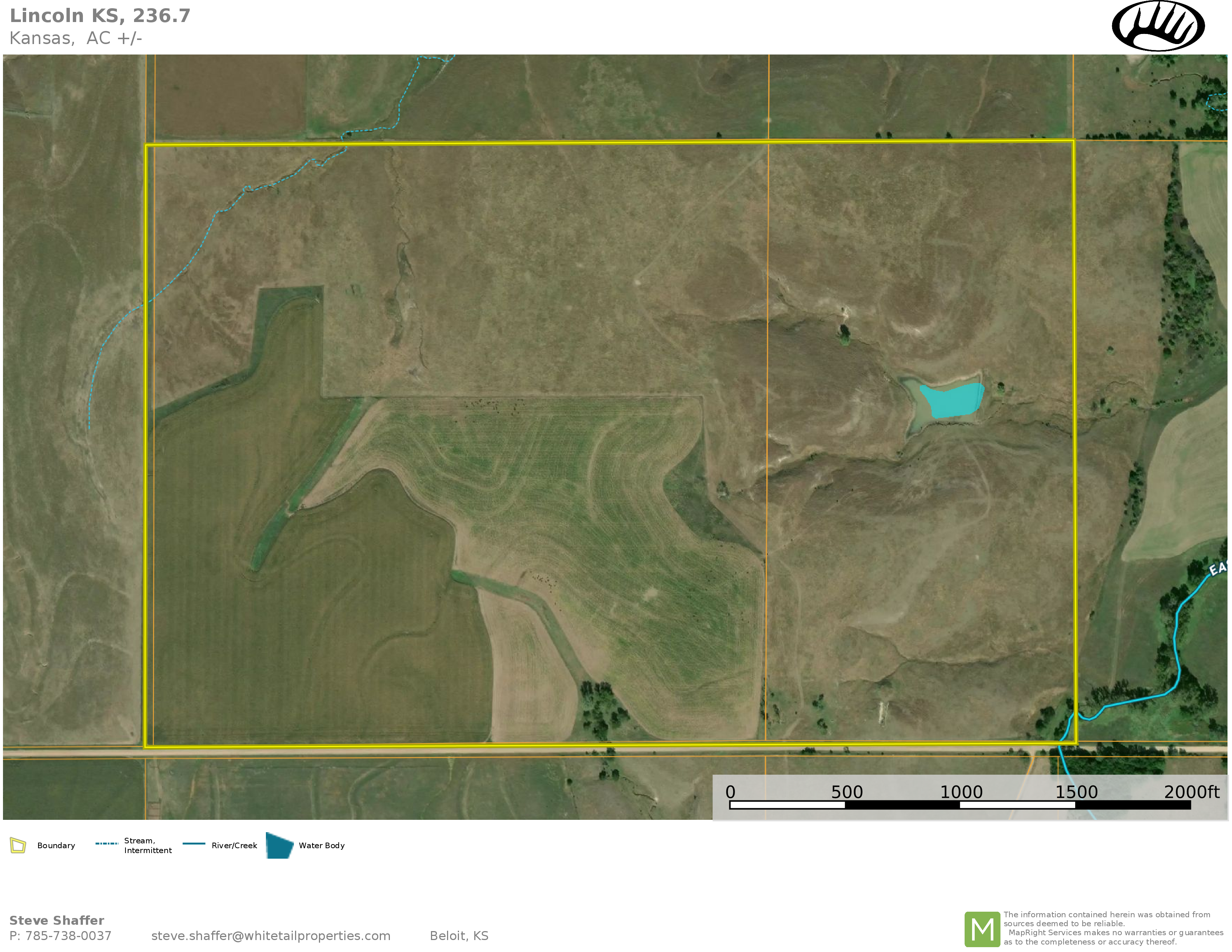Click the steve.shaffer@whitetailproperties.com email address
Viewport: 1232px width, 952px height.
click(271, 936)
